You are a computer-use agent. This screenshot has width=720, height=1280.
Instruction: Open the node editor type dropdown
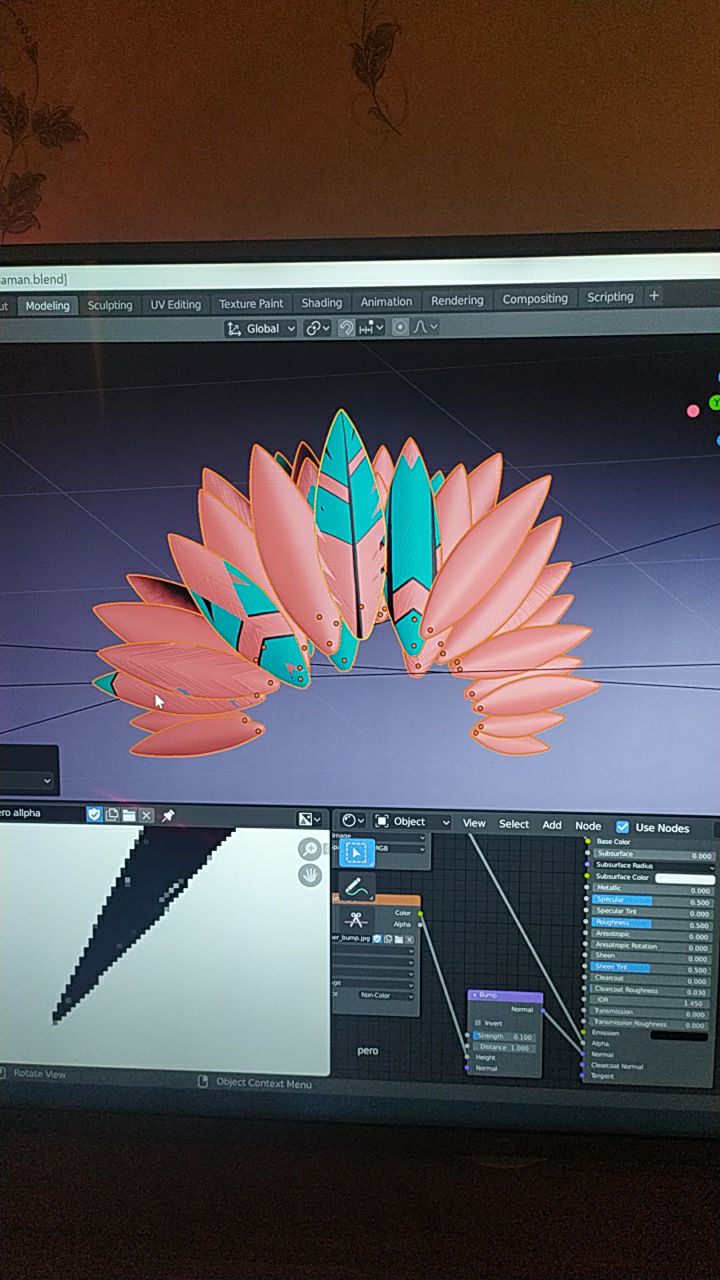(x=353, y=821)
